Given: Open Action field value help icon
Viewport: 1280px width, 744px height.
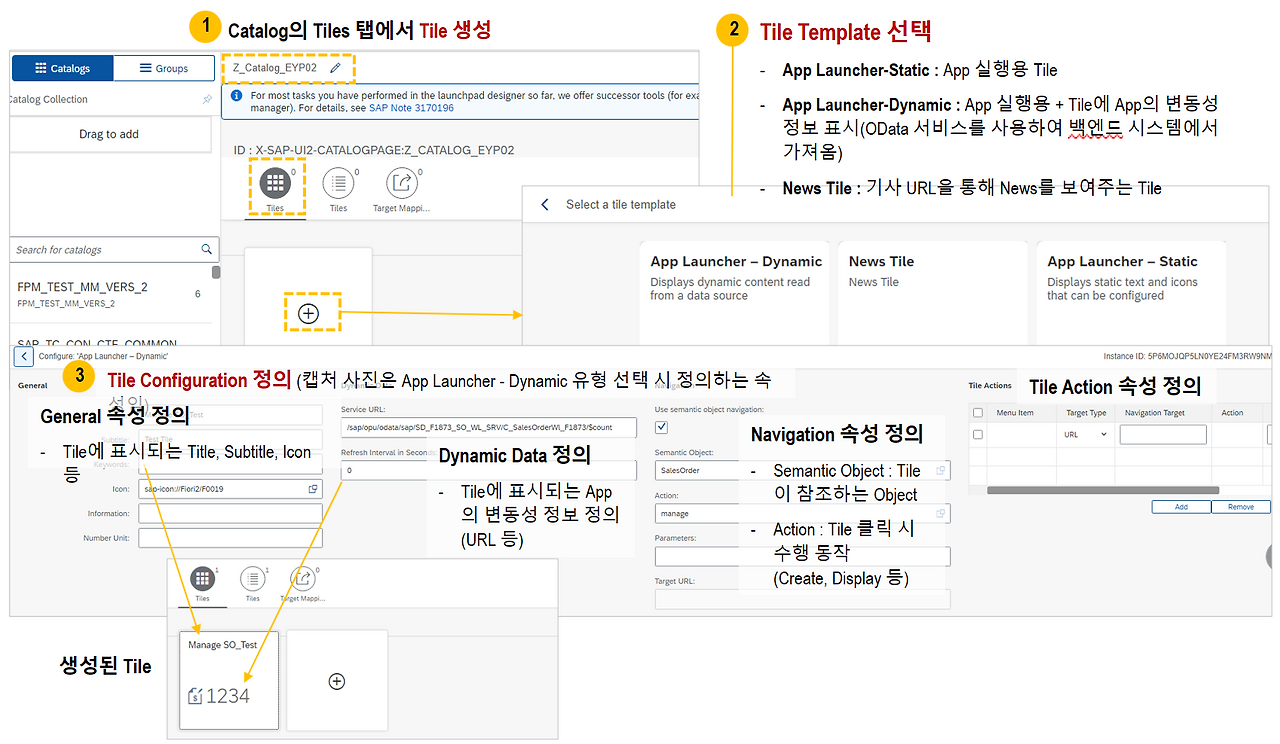Looking at the screenshot, I should point(941,513).
